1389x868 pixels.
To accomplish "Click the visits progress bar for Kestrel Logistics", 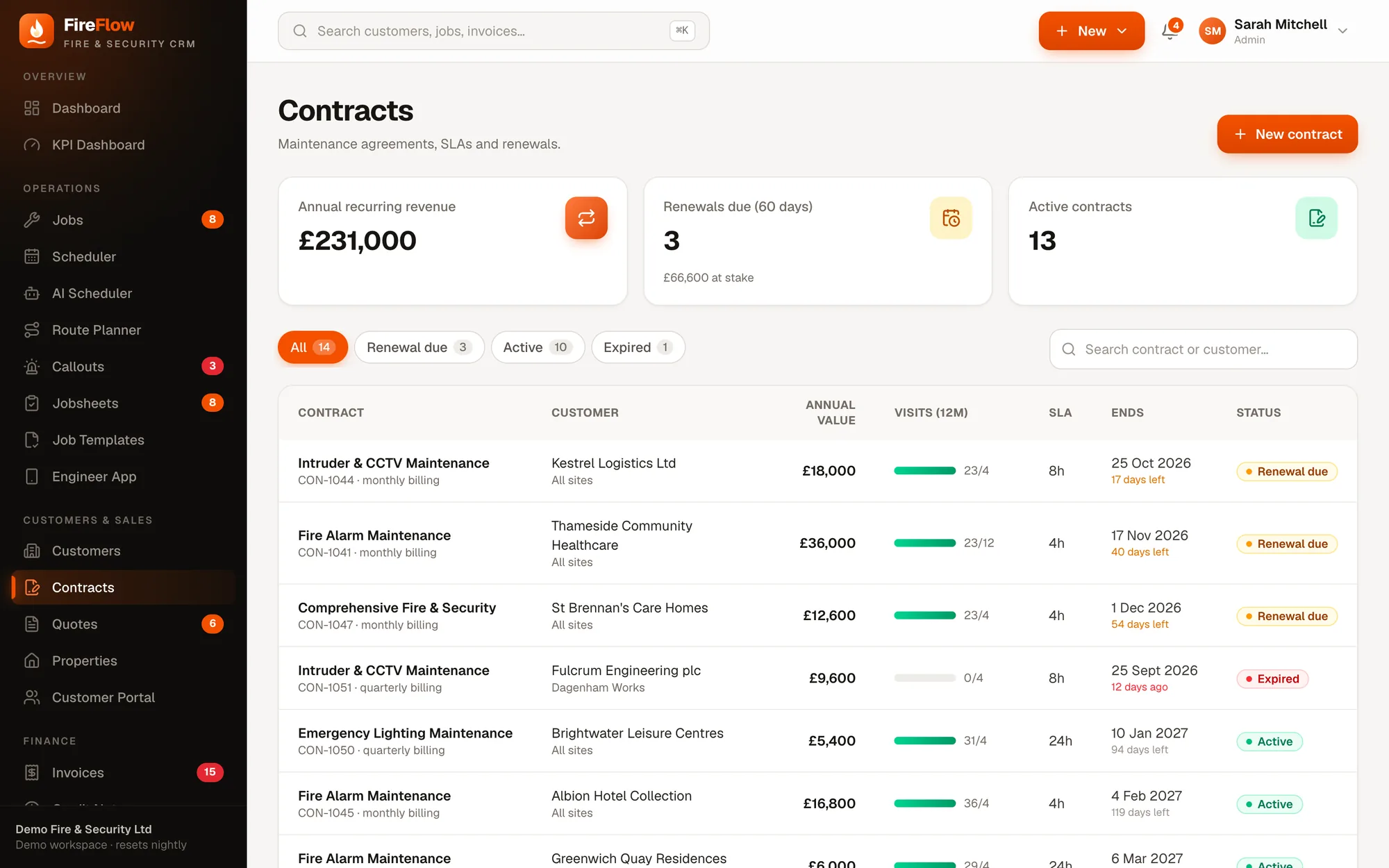I will [x=924, y=471].
